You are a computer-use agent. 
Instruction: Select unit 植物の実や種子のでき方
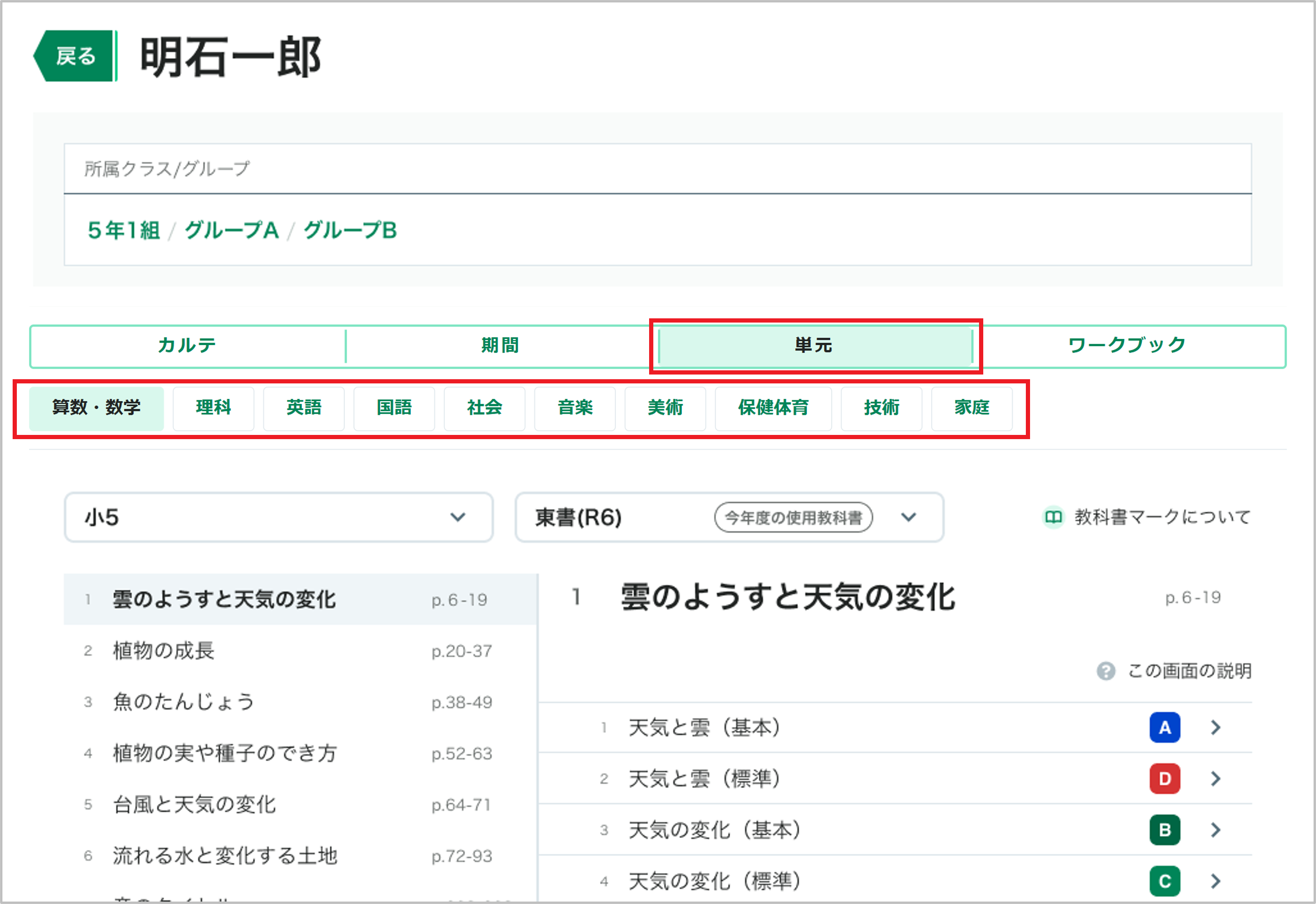point(301,753)
